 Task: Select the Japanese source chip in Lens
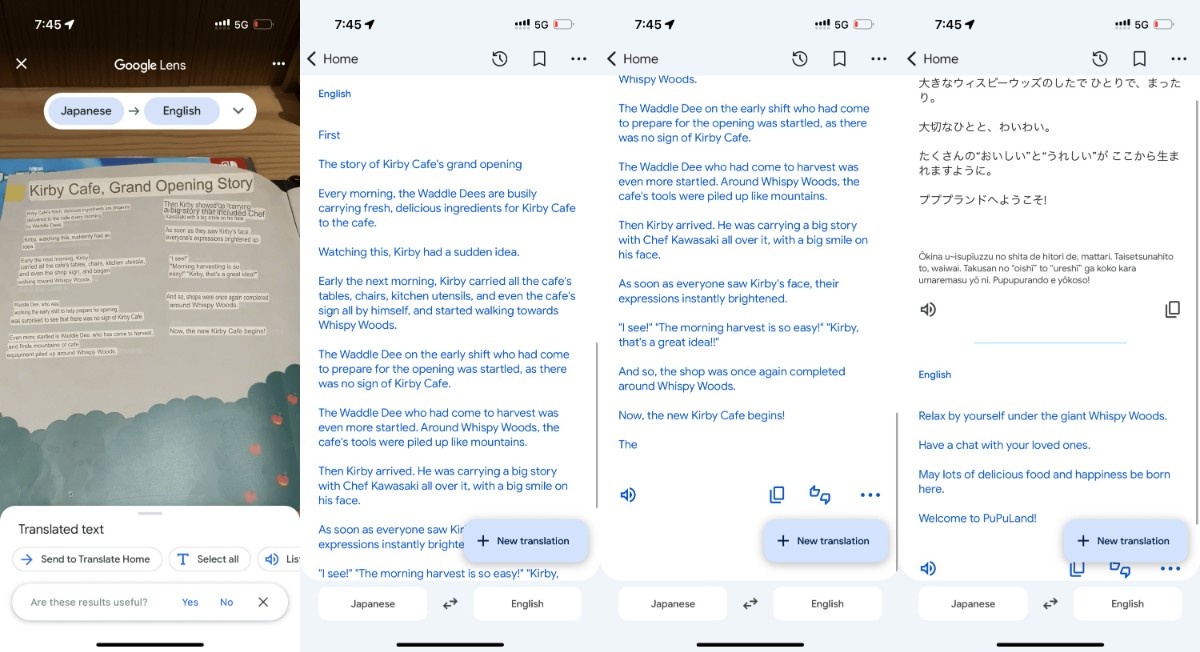tap(86, 111)
